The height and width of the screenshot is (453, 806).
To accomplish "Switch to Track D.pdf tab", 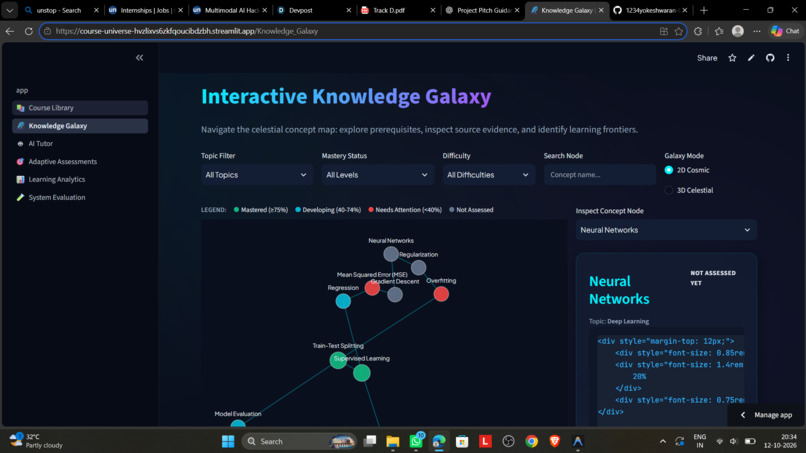I will pos(397,10).
